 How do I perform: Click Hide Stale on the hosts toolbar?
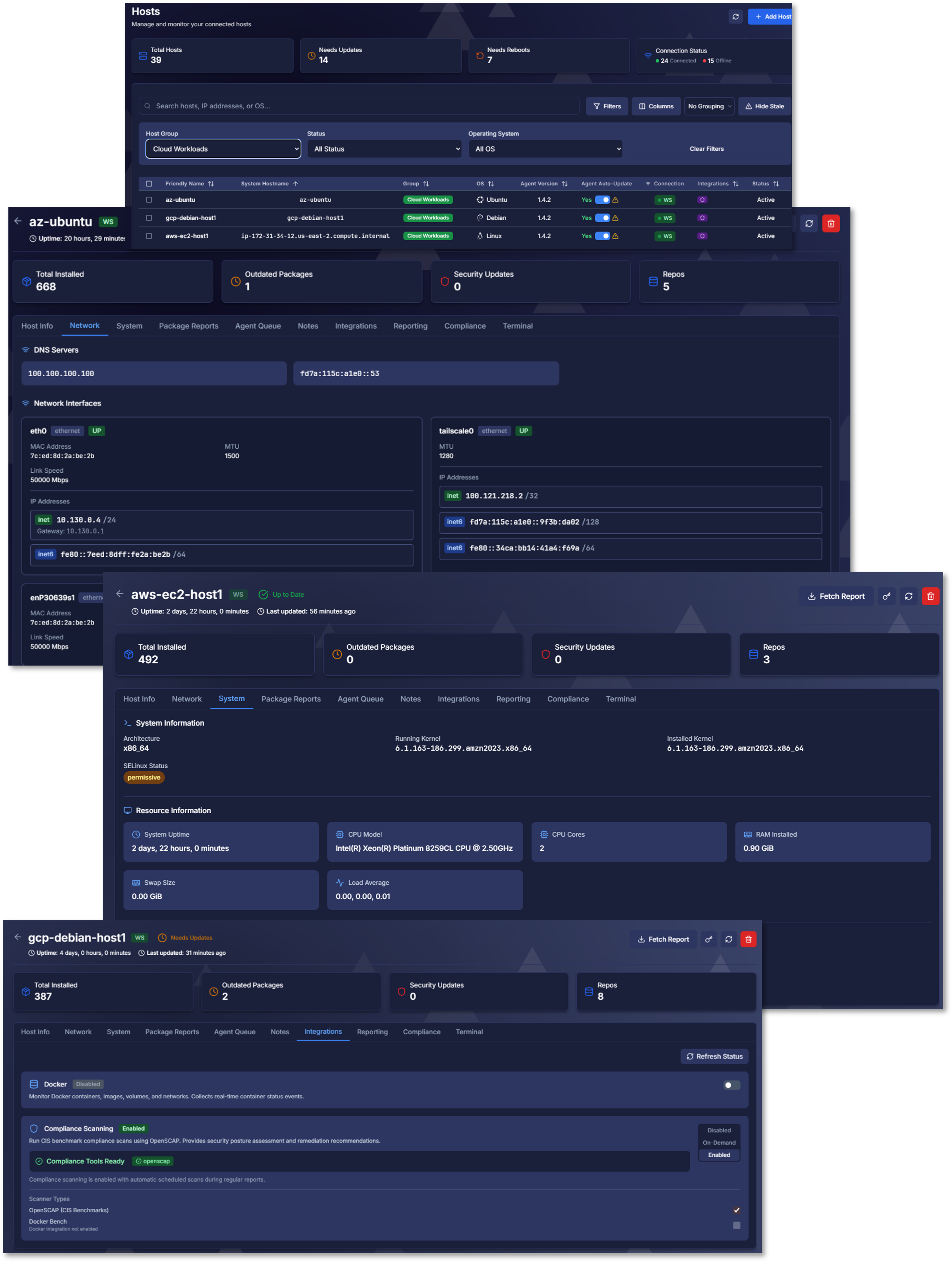pos(764,106)
